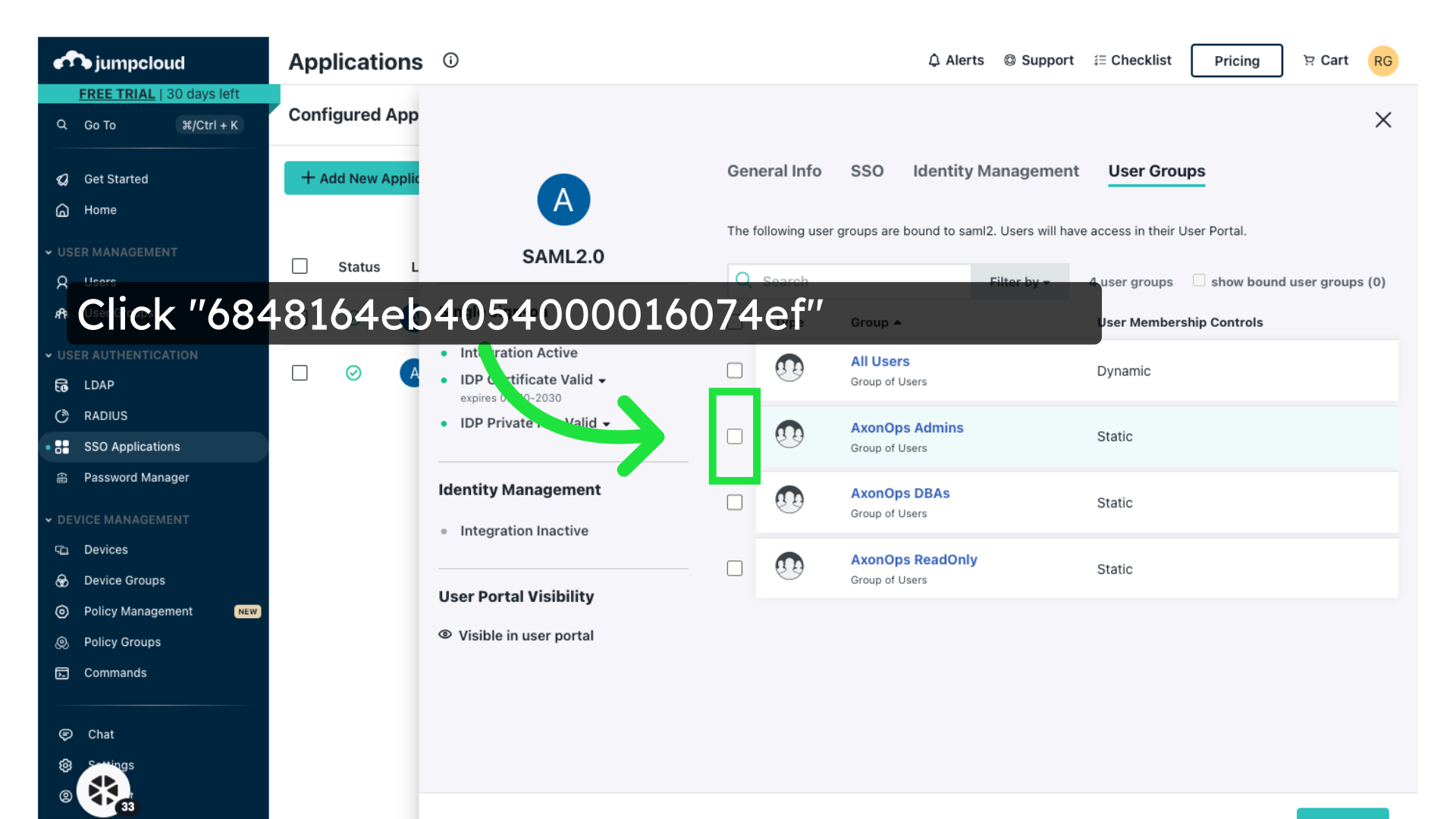Open Chat from sidebar
This screenshot has width=1456, height=819.
[x=100, y=734]
